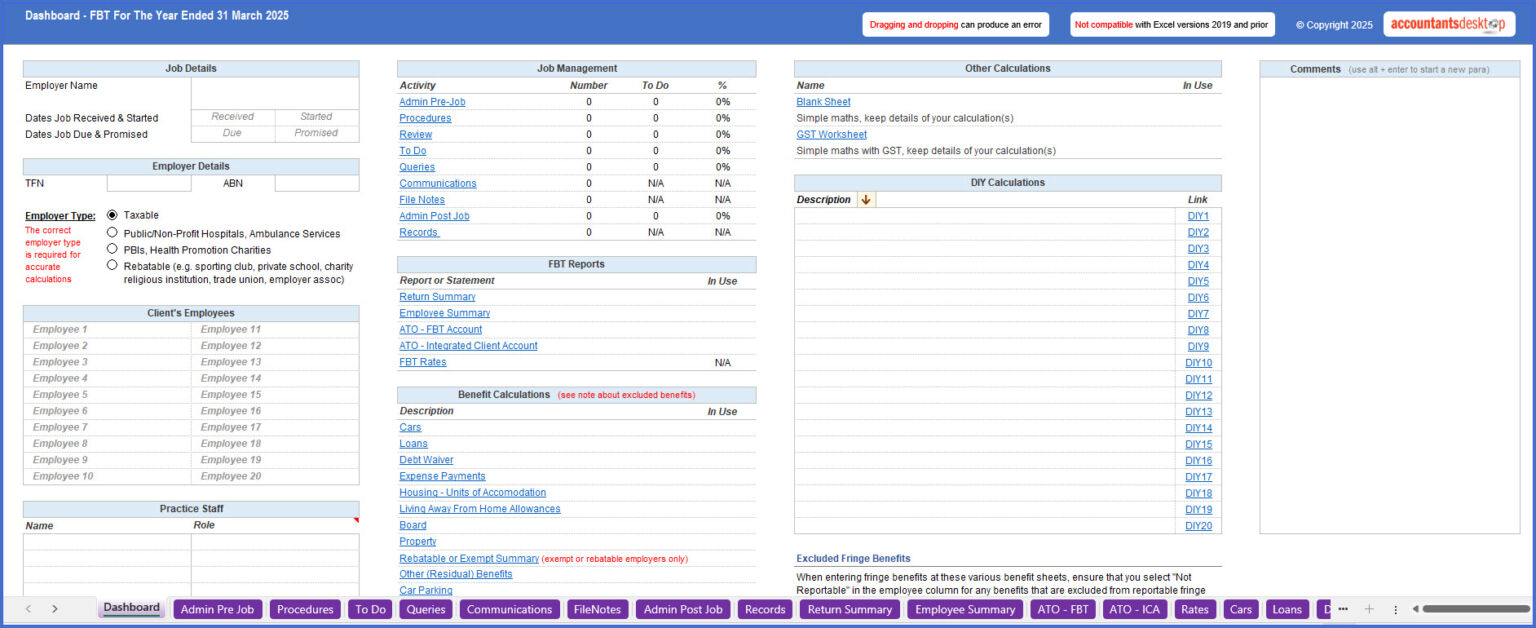Go to the ATO - FBT tab
The height and width of the screenshot is (628, 1536).
coord(1063,609)
